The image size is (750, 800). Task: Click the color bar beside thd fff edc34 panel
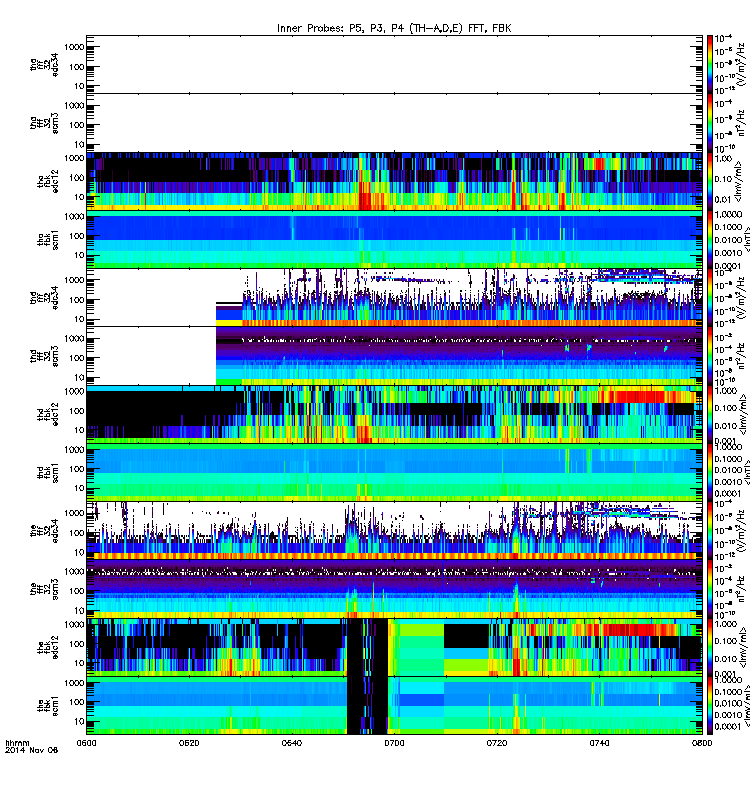710,297
